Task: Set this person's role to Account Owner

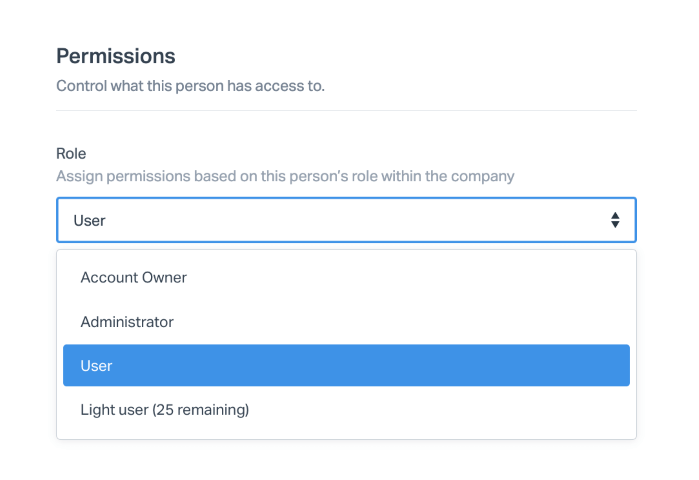Action: tap(134, 277)
